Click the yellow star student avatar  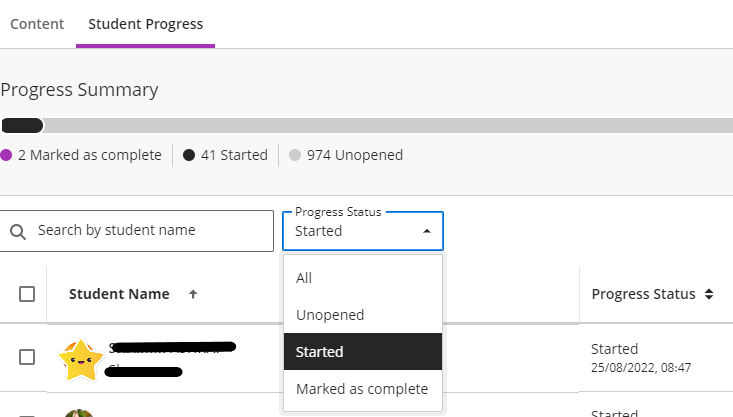tap(81, 360)
